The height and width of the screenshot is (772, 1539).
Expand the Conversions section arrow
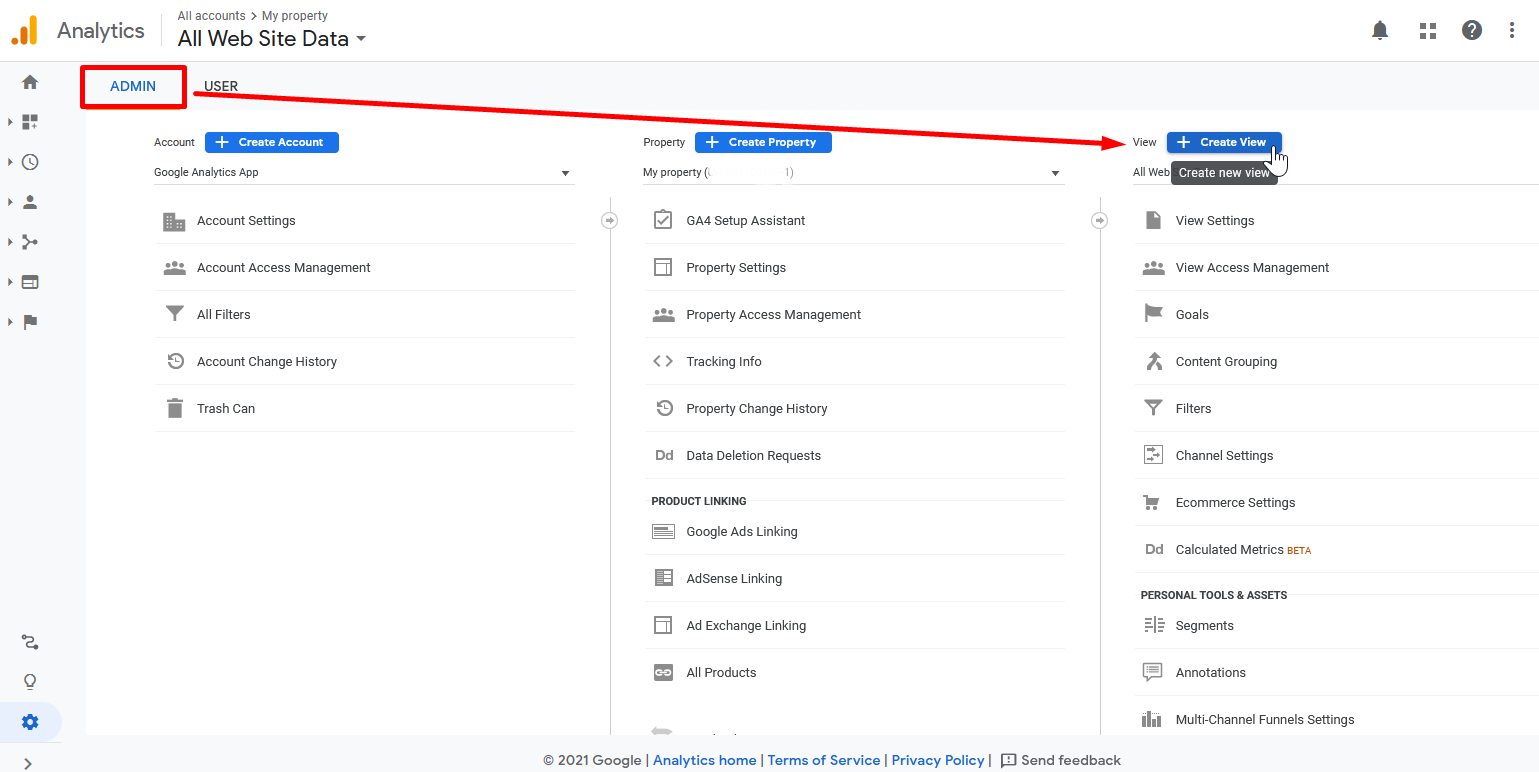(10, 322)
